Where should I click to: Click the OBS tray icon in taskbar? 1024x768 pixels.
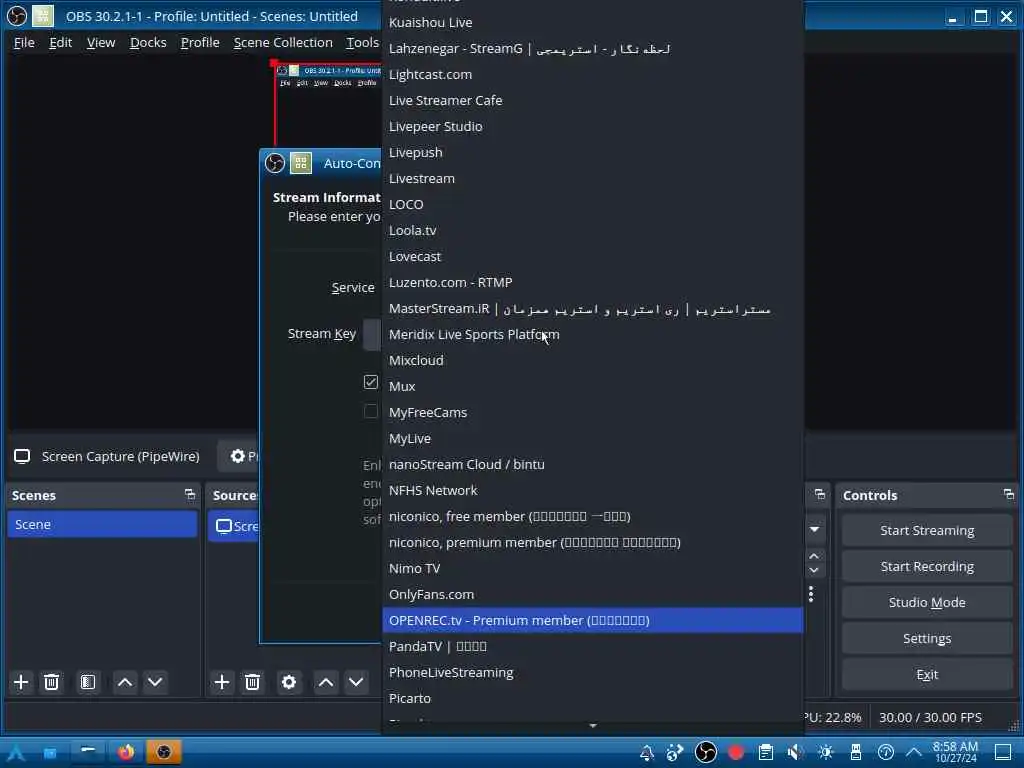[x=705, y=752]
